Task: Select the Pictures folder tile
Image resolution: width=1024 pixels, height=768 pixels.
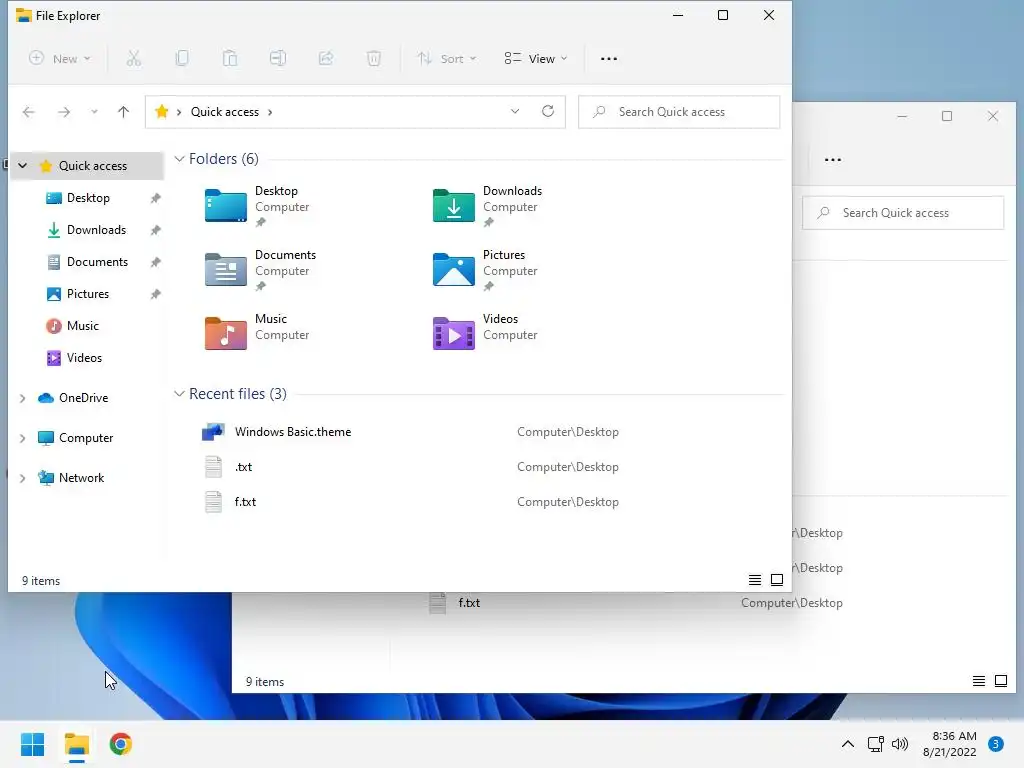Action: [486, 270]
